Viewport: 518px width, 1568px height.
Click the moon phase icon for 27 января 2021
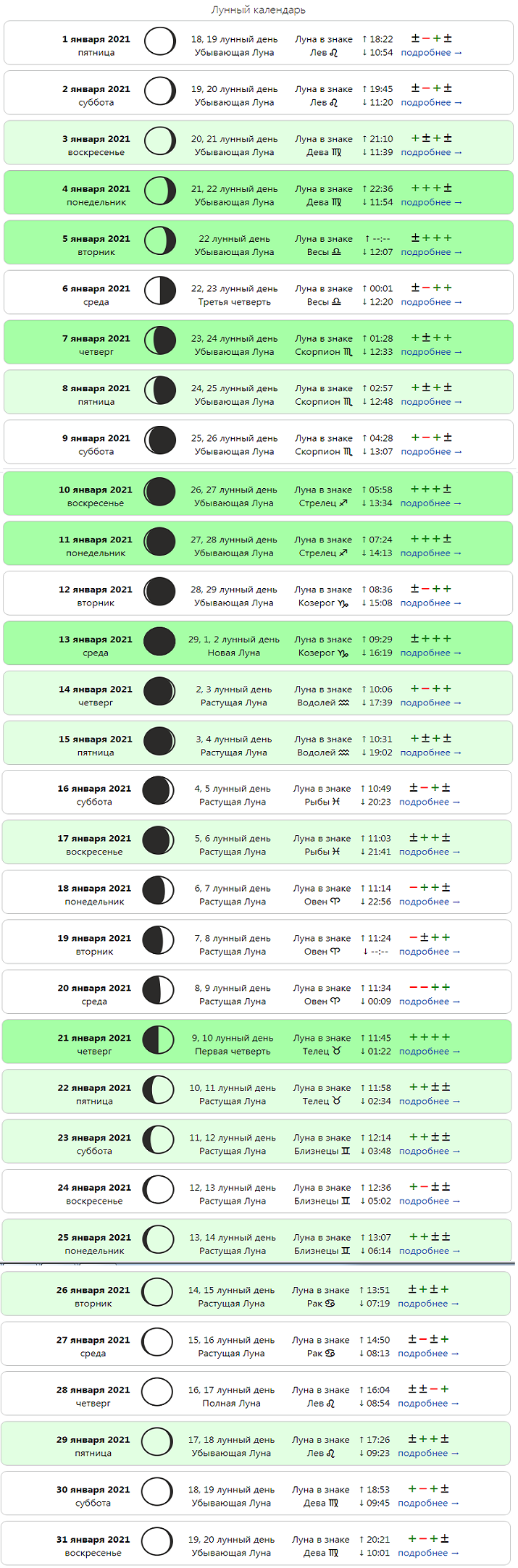point(157,1343)
